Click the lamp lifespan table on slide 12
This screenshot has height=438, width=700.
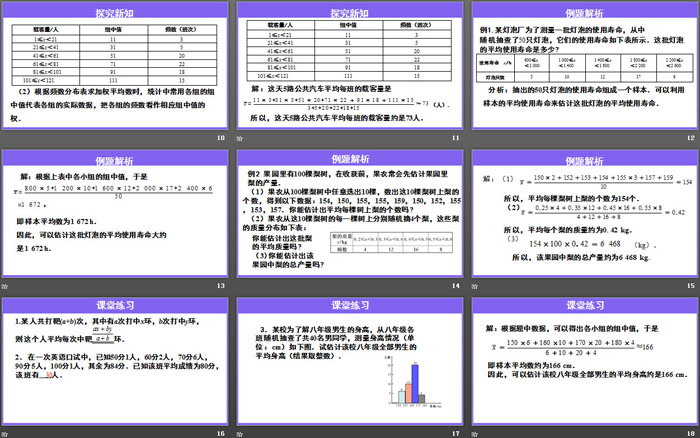coord(585,68)
